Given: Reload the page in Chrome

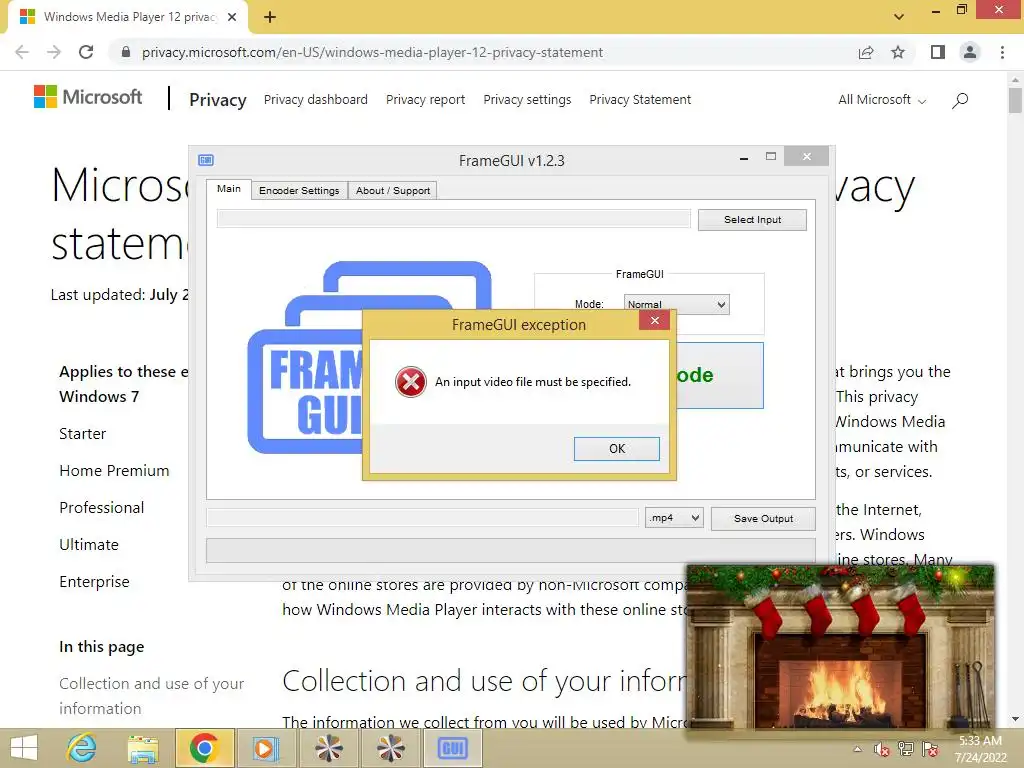Looking at the screenshot, I should tap(86, 52).
